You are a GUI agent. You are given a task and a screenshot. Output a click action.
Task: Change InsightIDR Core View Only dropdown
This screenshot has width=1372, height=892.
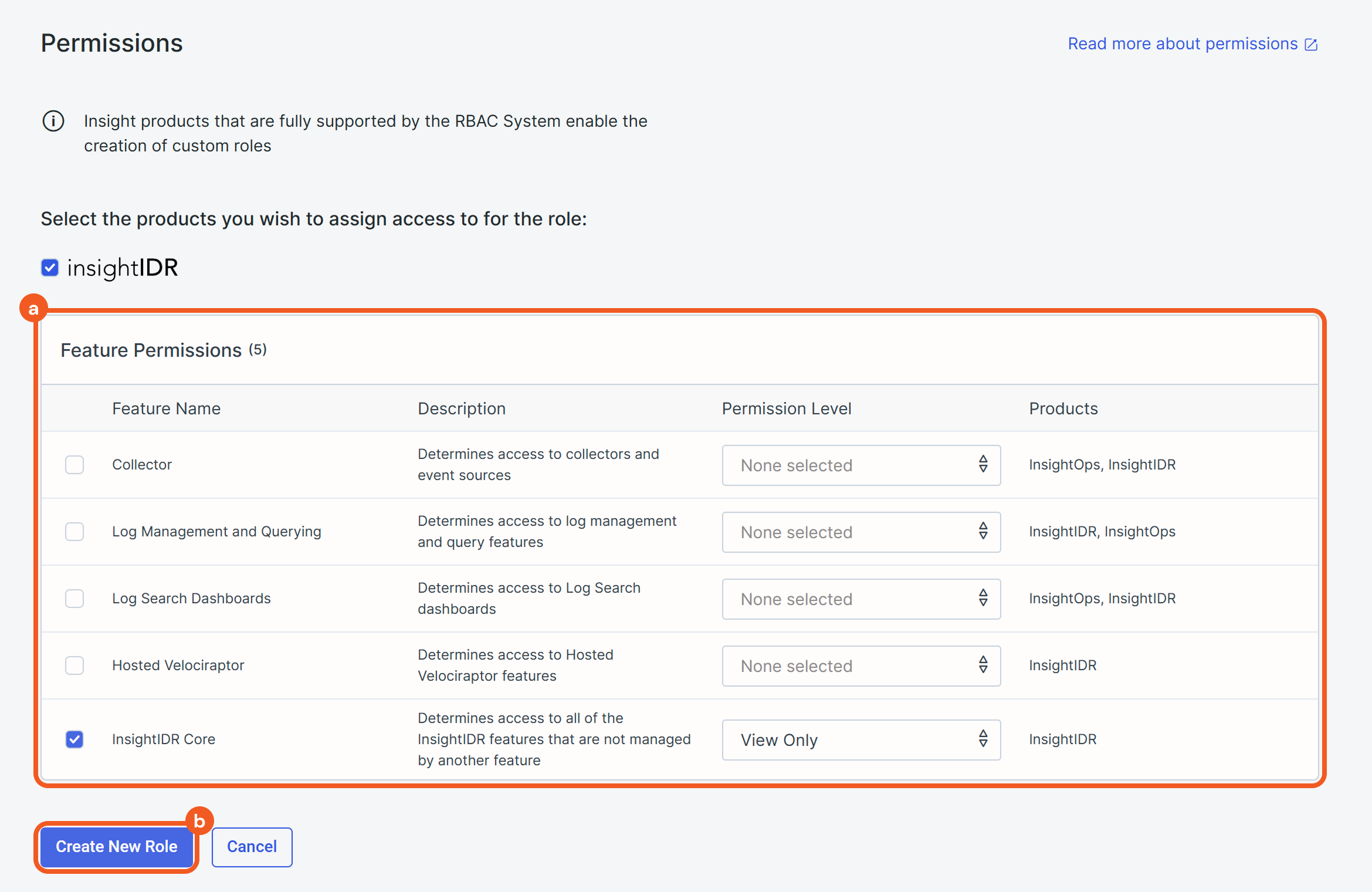tap(861, 739)
